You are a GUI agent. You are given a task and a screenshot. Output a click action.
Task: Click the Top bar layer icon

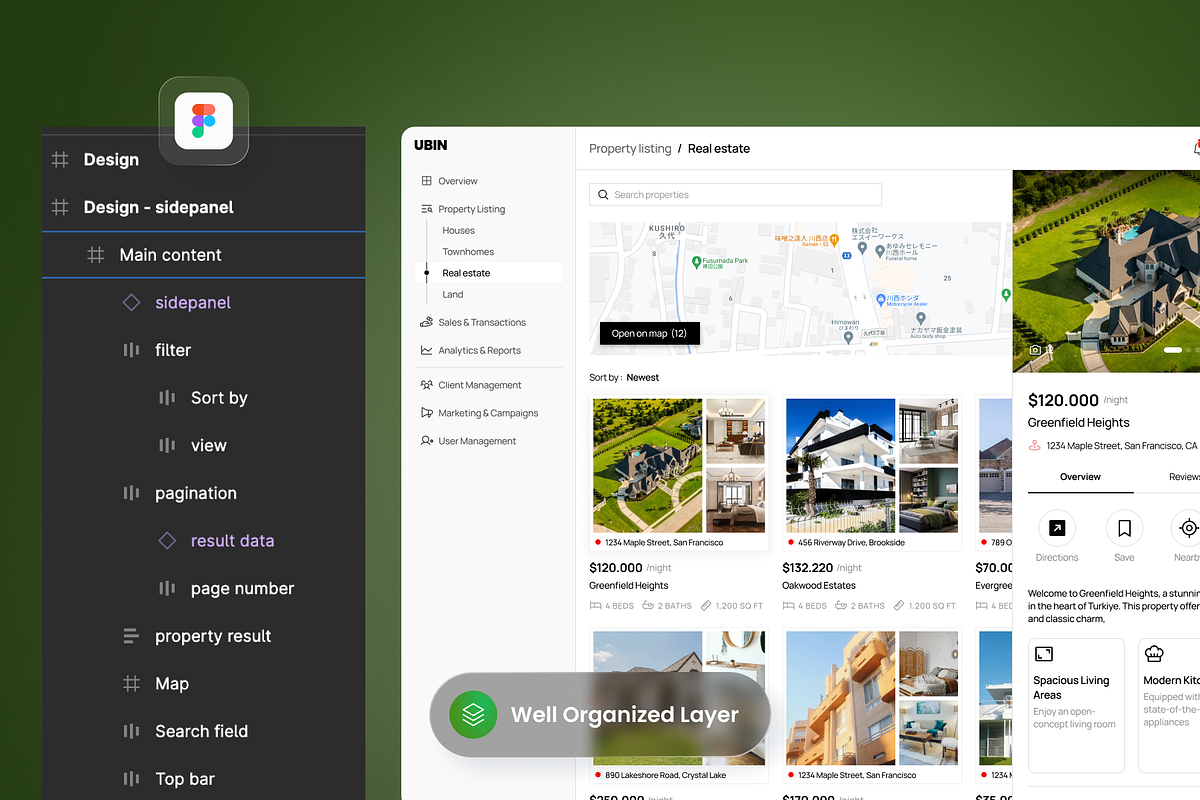pos(131,779)
